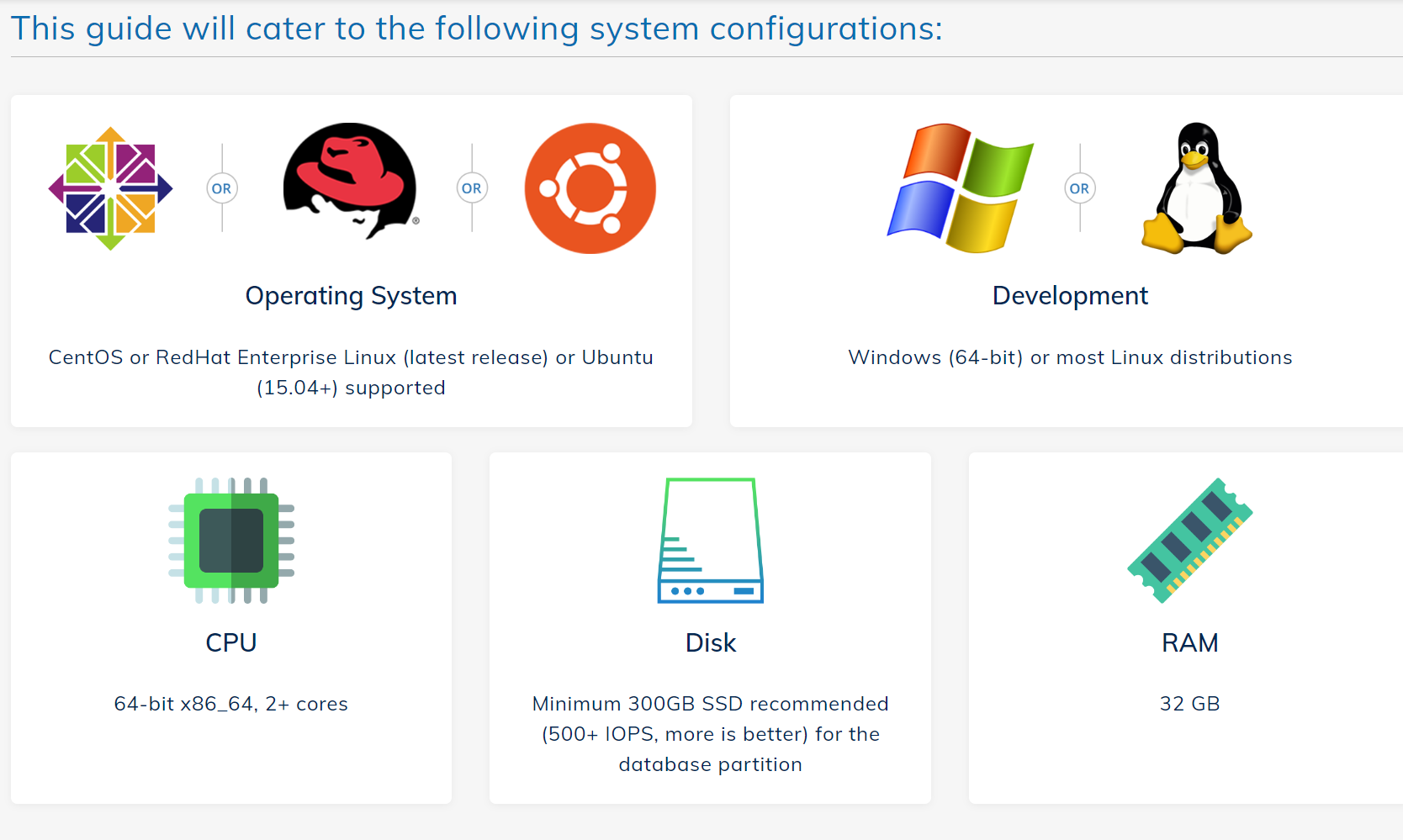
Task: Select the Operating System heading
Action: (x=352, y=296)
